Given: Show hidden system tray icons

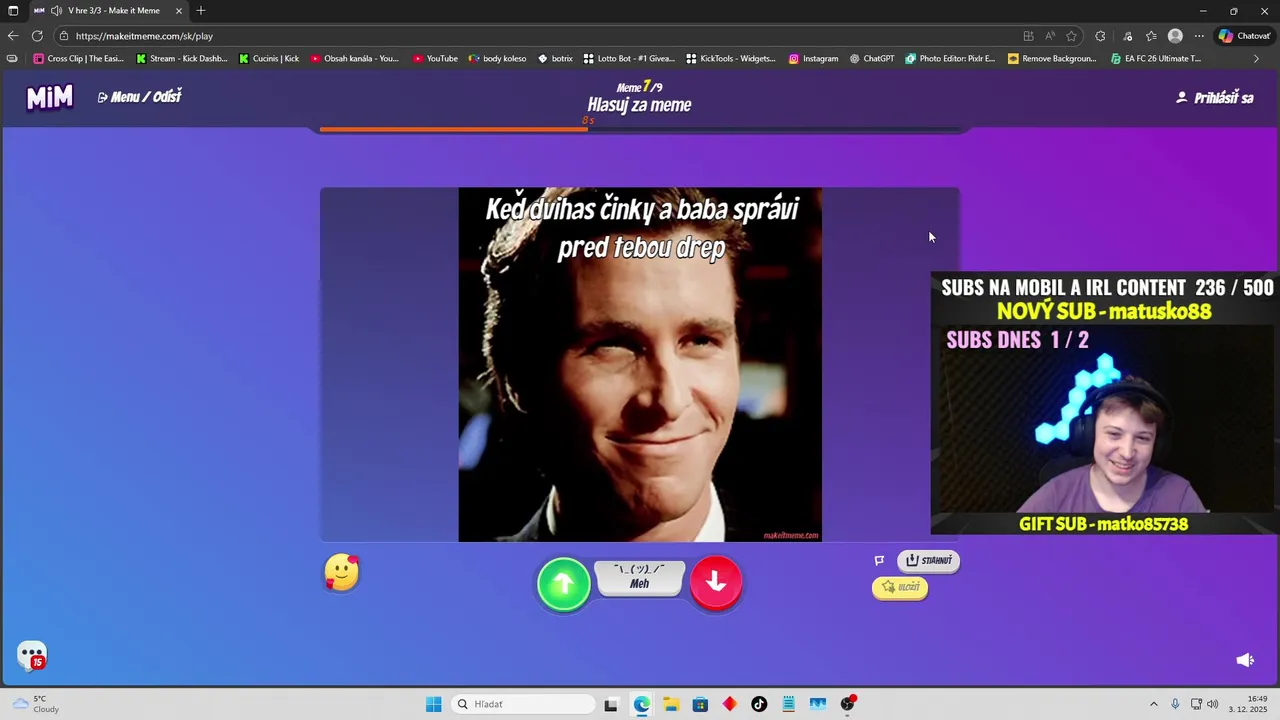Looking at the screenshot, I should (1153, 704).
